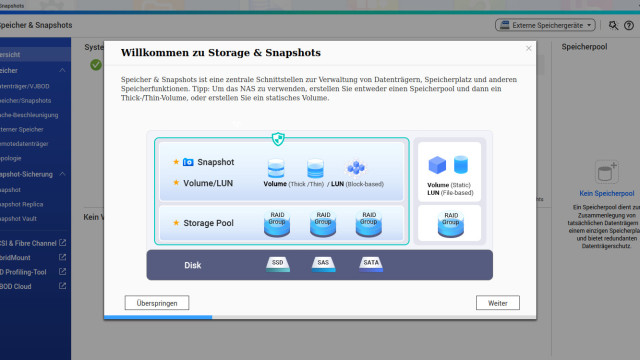Viewport: 640px width, 360px height.
Task: Open external link icon beside HybridMount
Action: [62, 257]
